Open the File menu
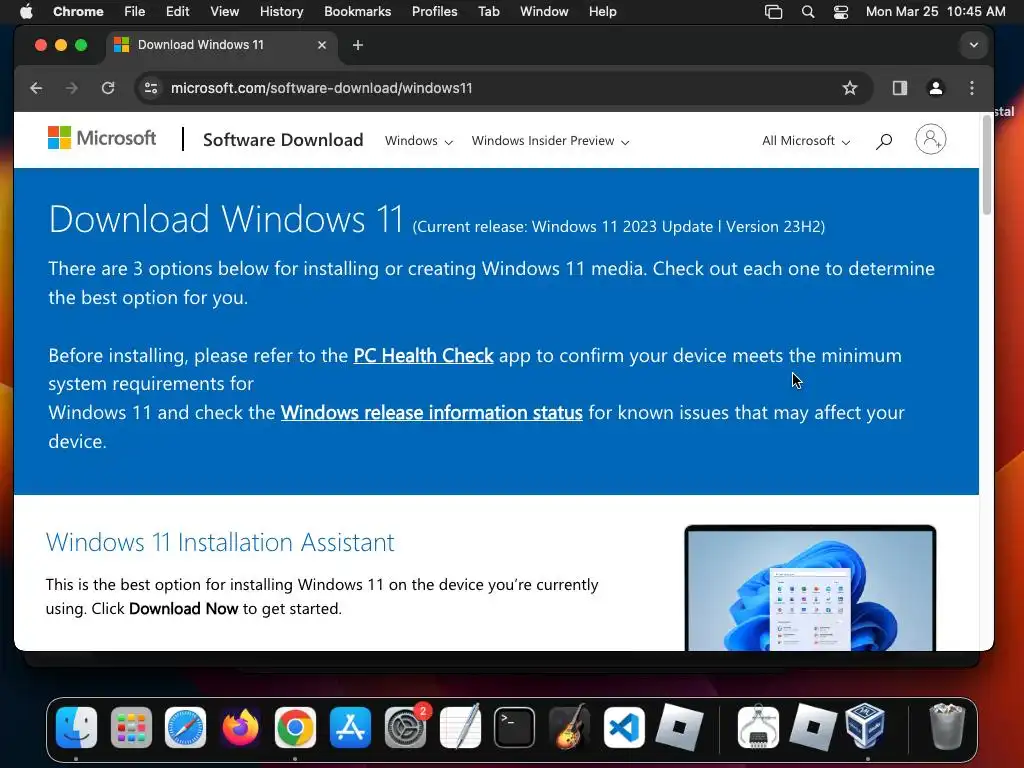 135,11
